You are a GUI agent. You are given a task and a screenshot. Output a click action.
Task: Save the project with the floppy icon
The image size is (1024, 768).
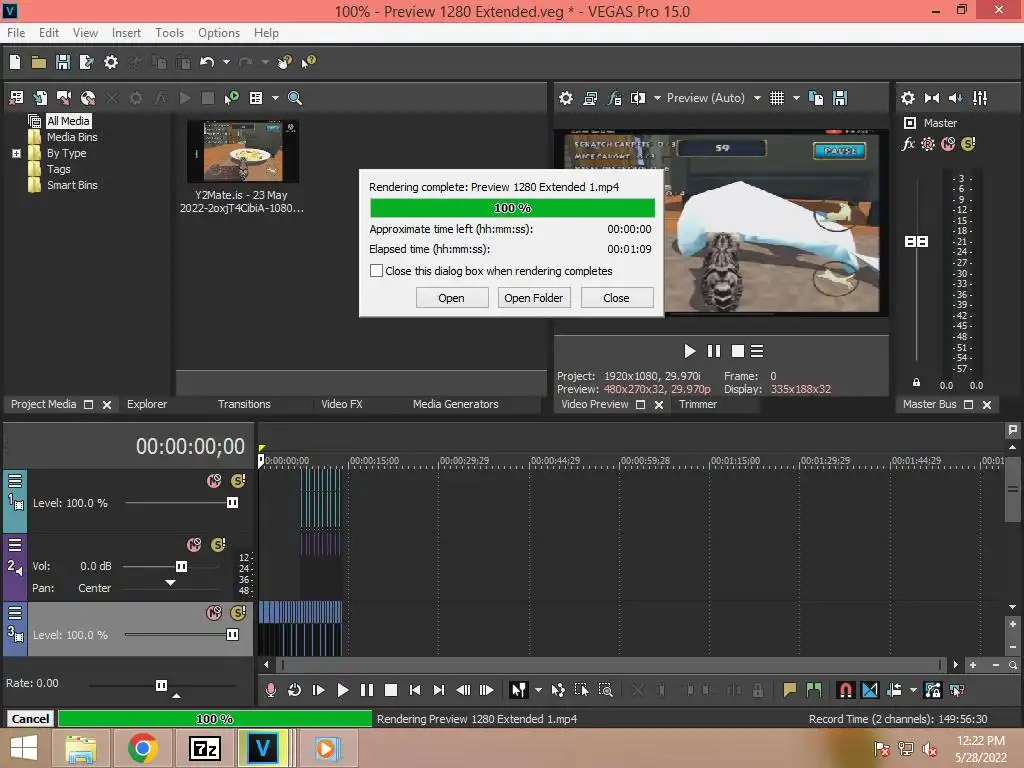tap(63, 62)
